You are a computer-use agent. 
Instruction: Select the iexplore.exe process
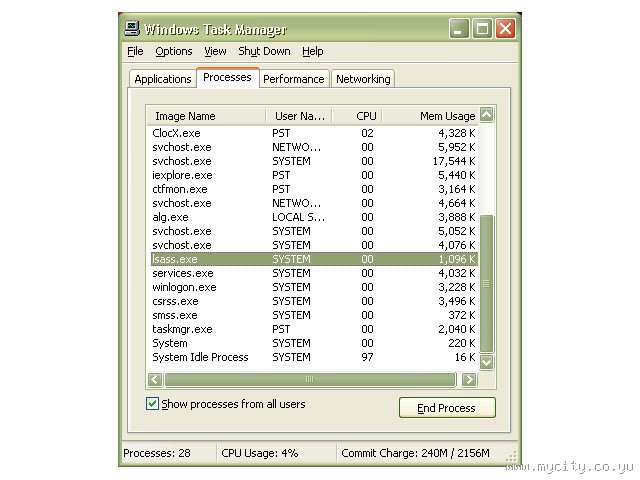click(x=313, y=175)
